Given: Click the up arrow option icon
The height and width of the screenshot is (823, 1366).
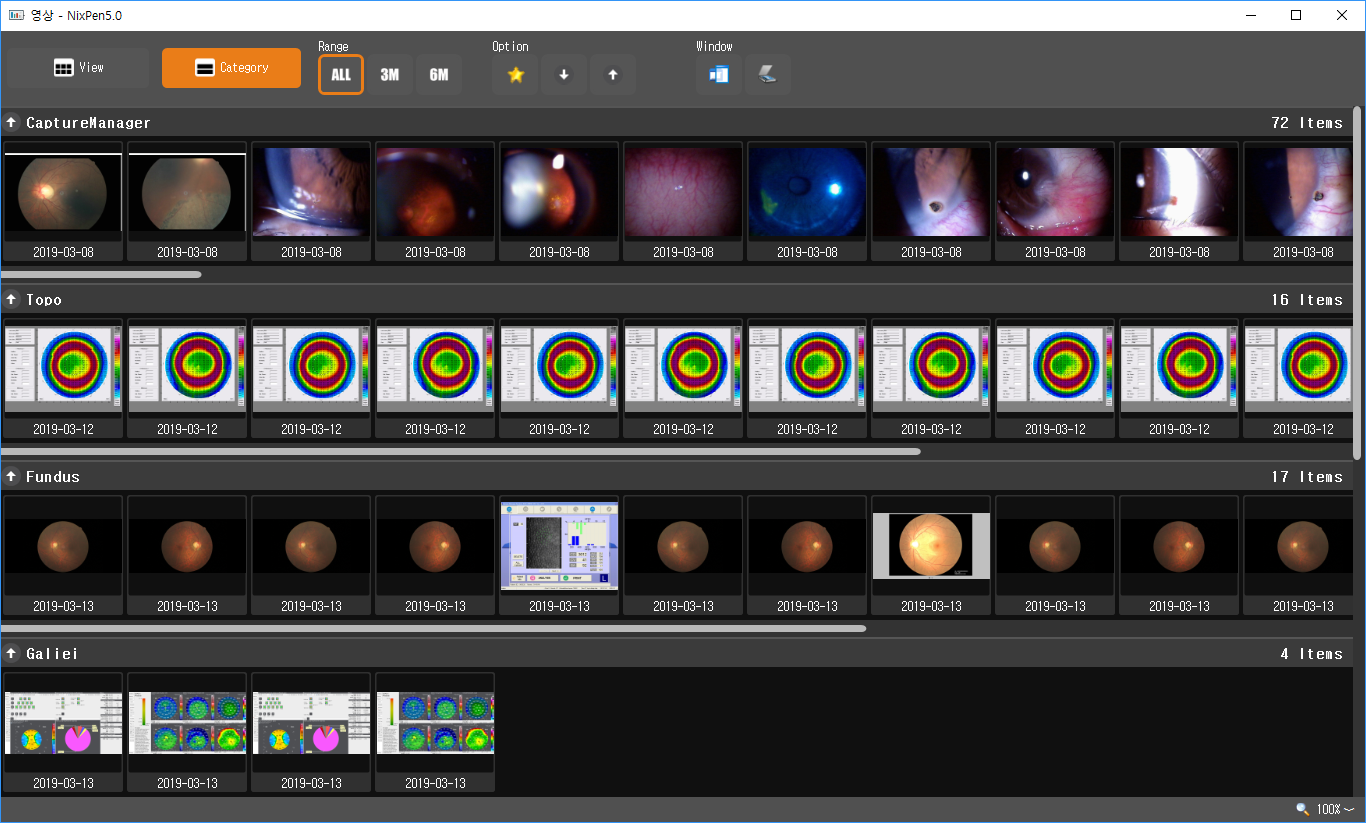Looking at the screenshot, I should tap(613, 75).
